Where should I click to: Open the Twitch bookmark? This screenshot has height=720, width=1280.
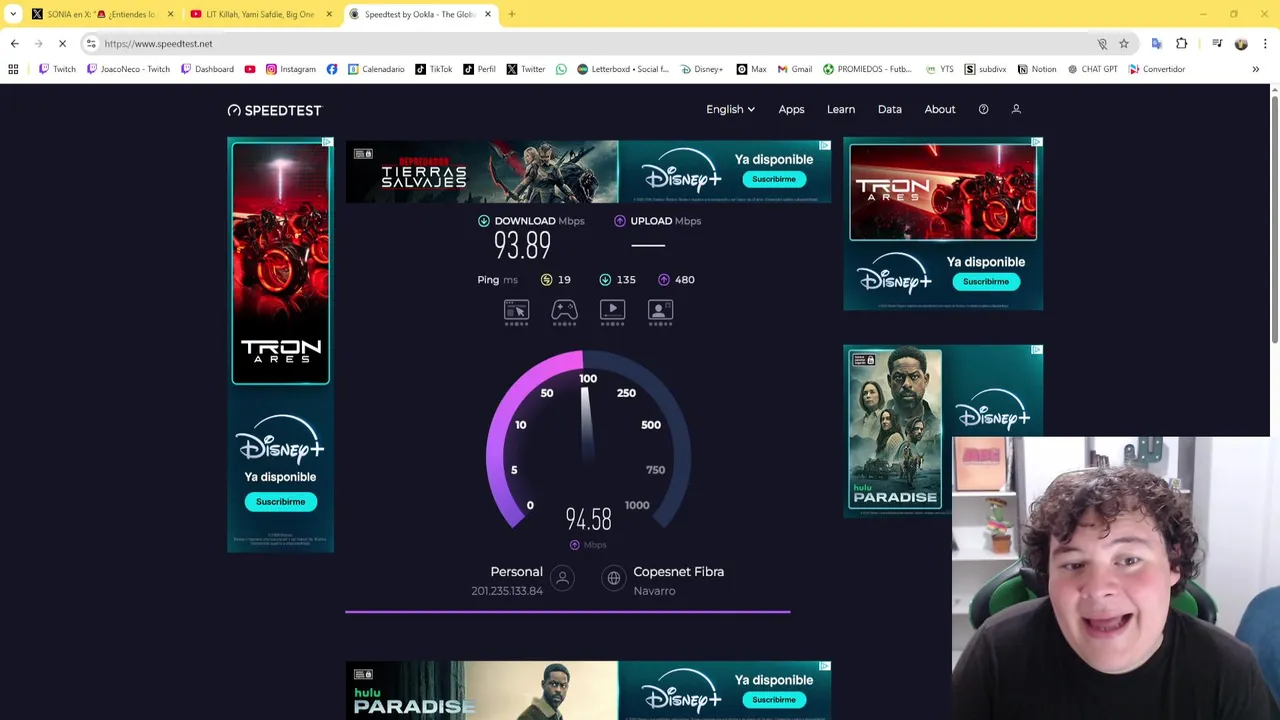[x=57, y=69]
